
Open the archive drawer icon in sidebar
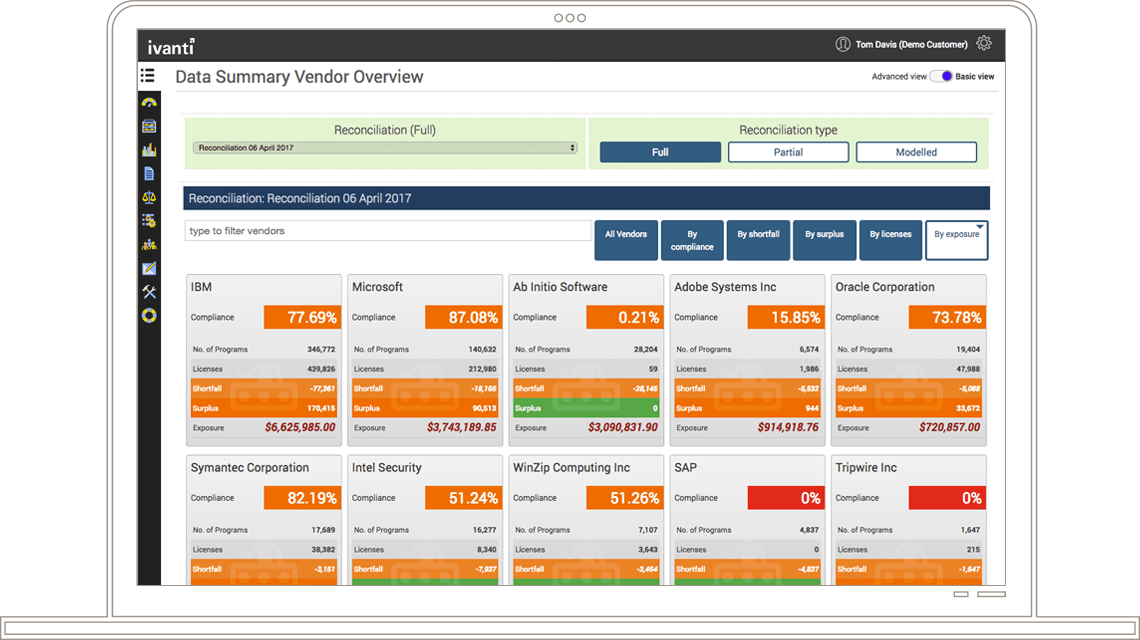pos(149,127)
